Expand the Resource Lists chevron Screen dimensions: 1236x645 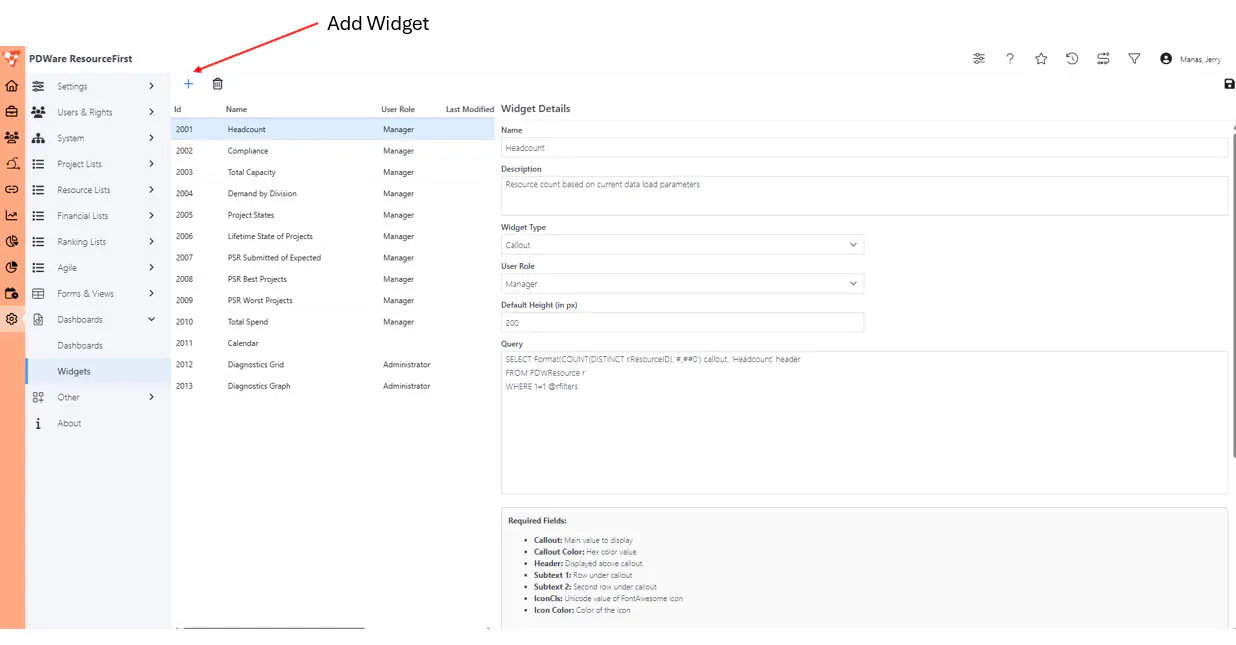point(152,190)
